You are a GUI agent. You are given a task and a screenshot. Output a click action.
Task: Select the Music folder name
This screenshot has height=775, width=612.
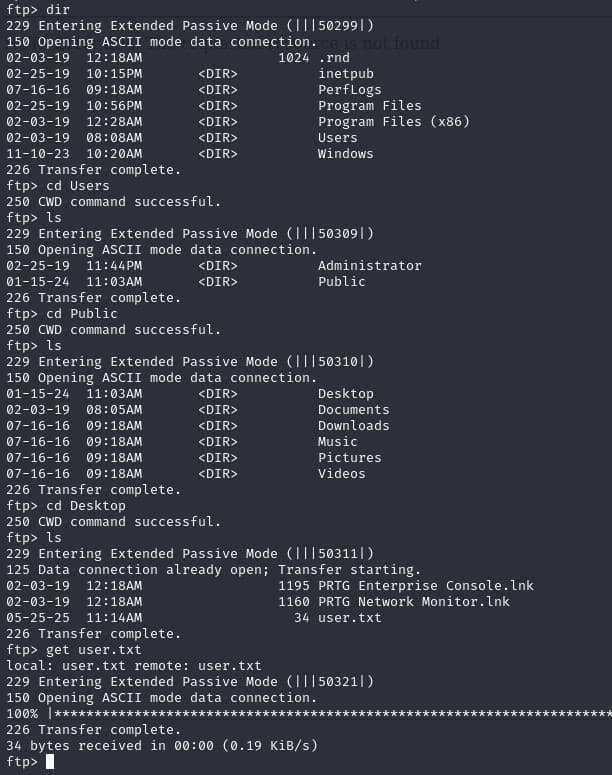tap(337, 442)
